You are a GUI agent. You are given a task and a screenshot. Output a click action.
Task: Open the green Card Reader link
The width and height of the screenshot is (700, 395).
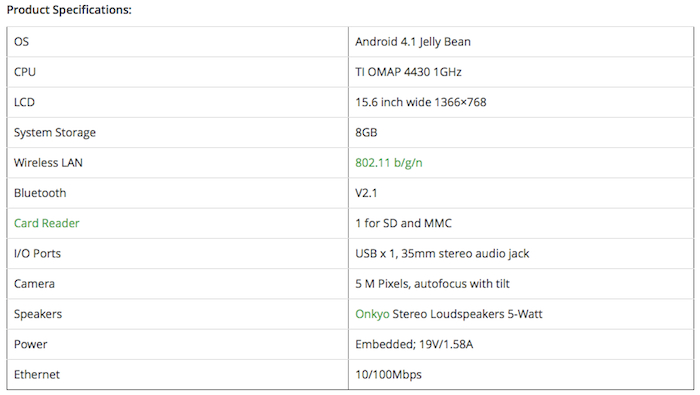point(46,223)
